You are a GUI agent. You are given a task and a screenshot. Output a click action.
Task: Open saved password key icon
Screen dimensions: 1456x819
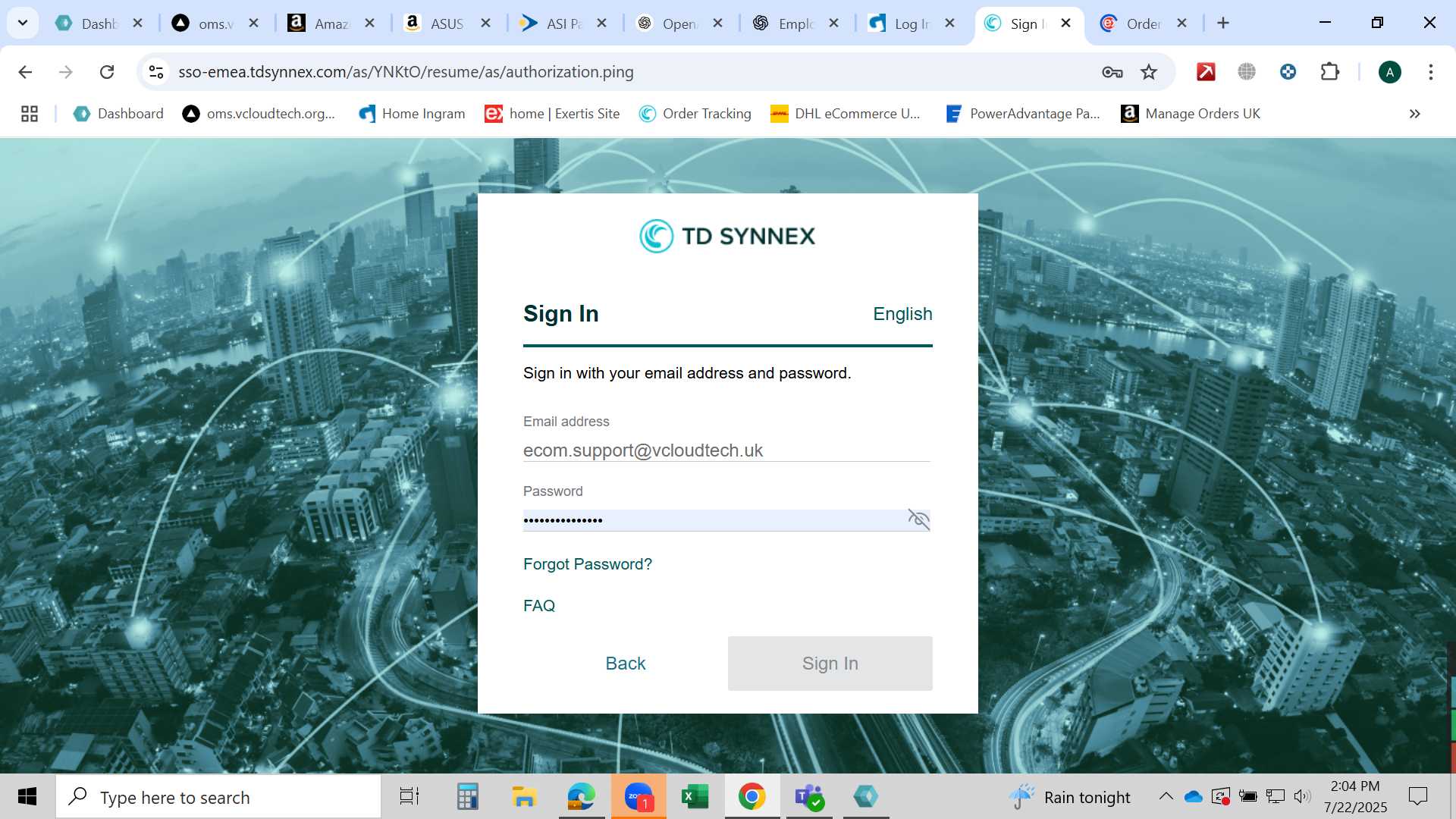1112,72
